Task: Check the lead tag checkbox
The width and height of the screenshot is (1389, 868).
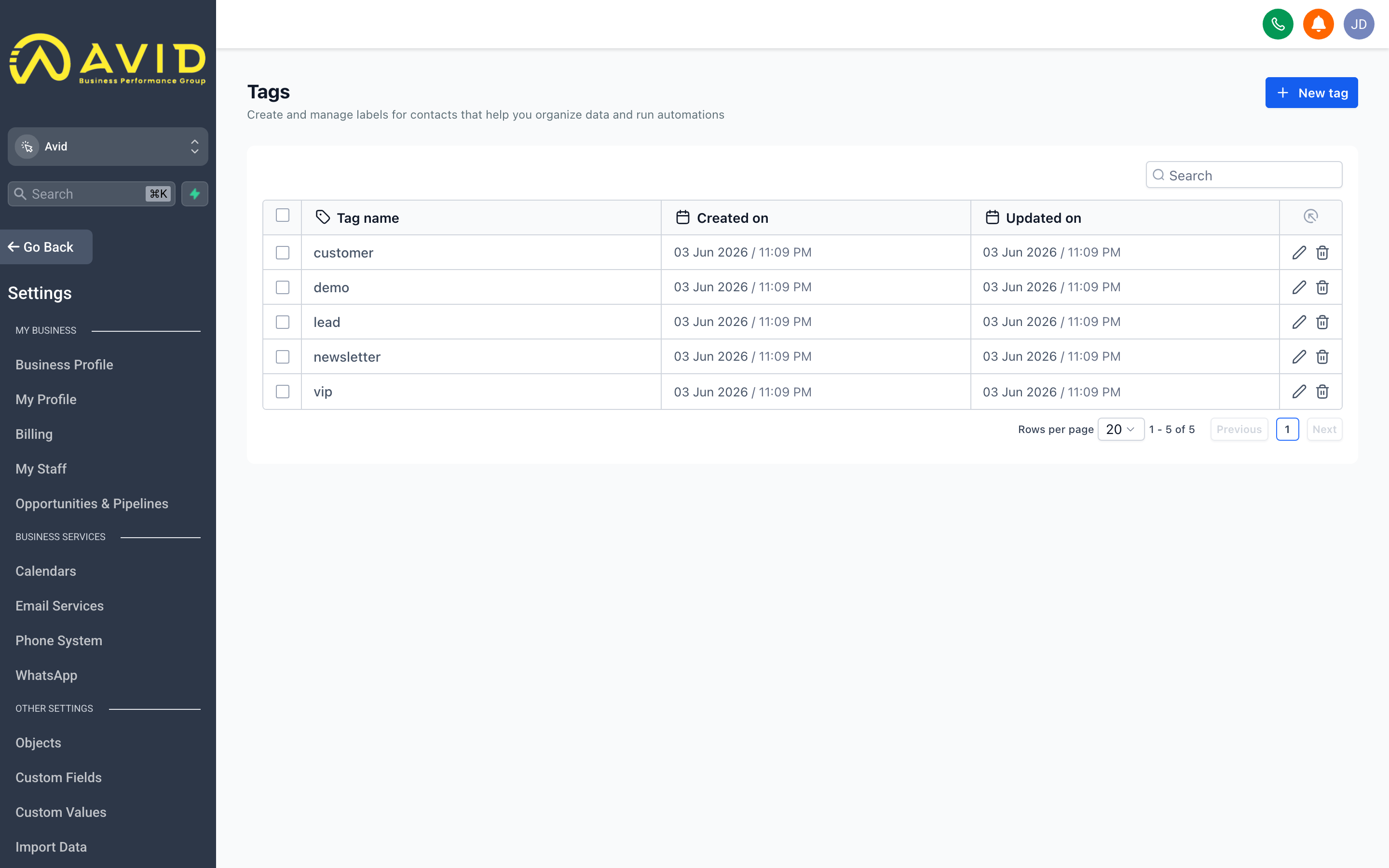Action: pos(283,322)
